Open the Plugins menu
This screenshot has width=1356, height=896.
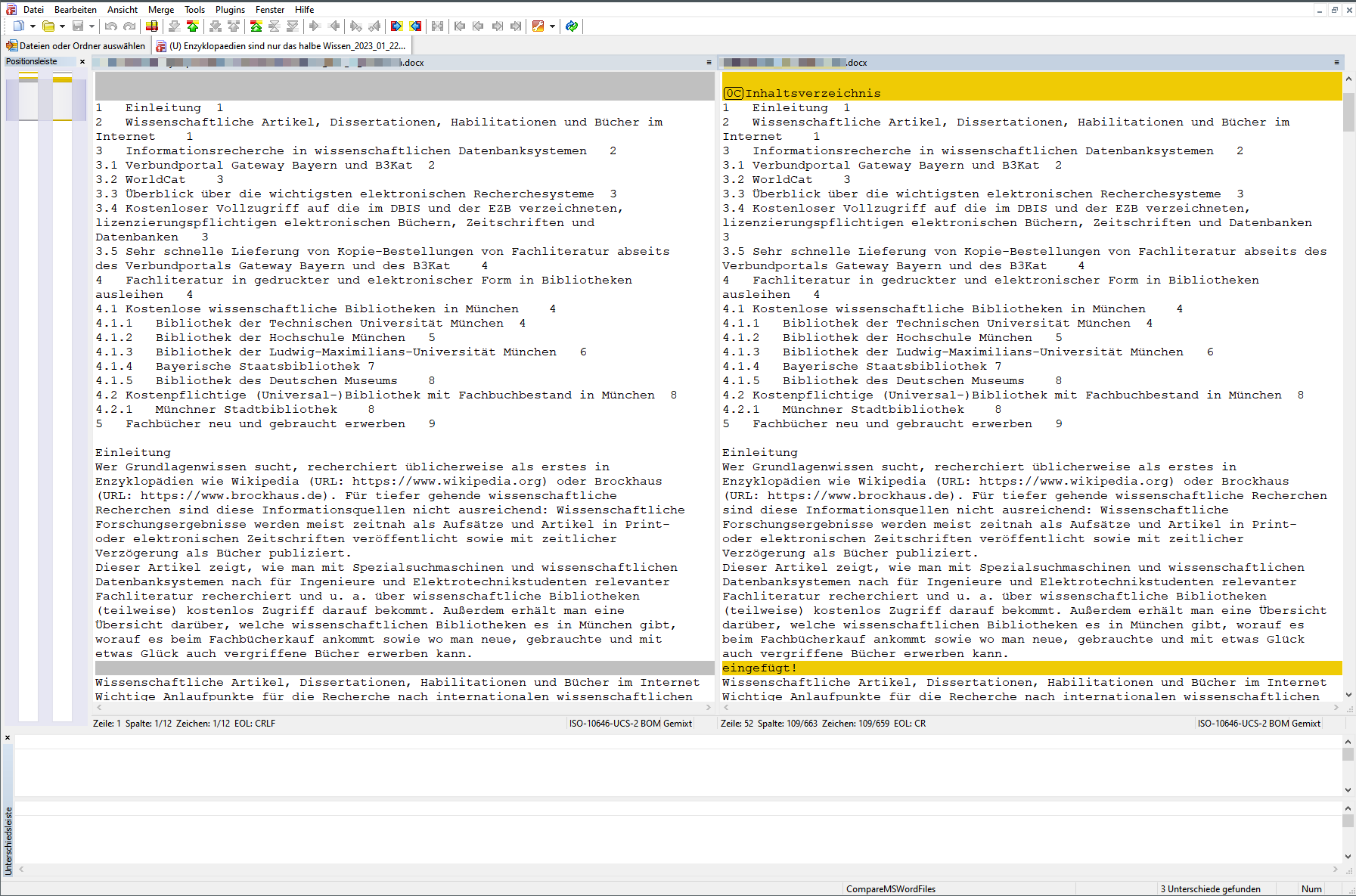pyautogui.click(x=230, y=10)
